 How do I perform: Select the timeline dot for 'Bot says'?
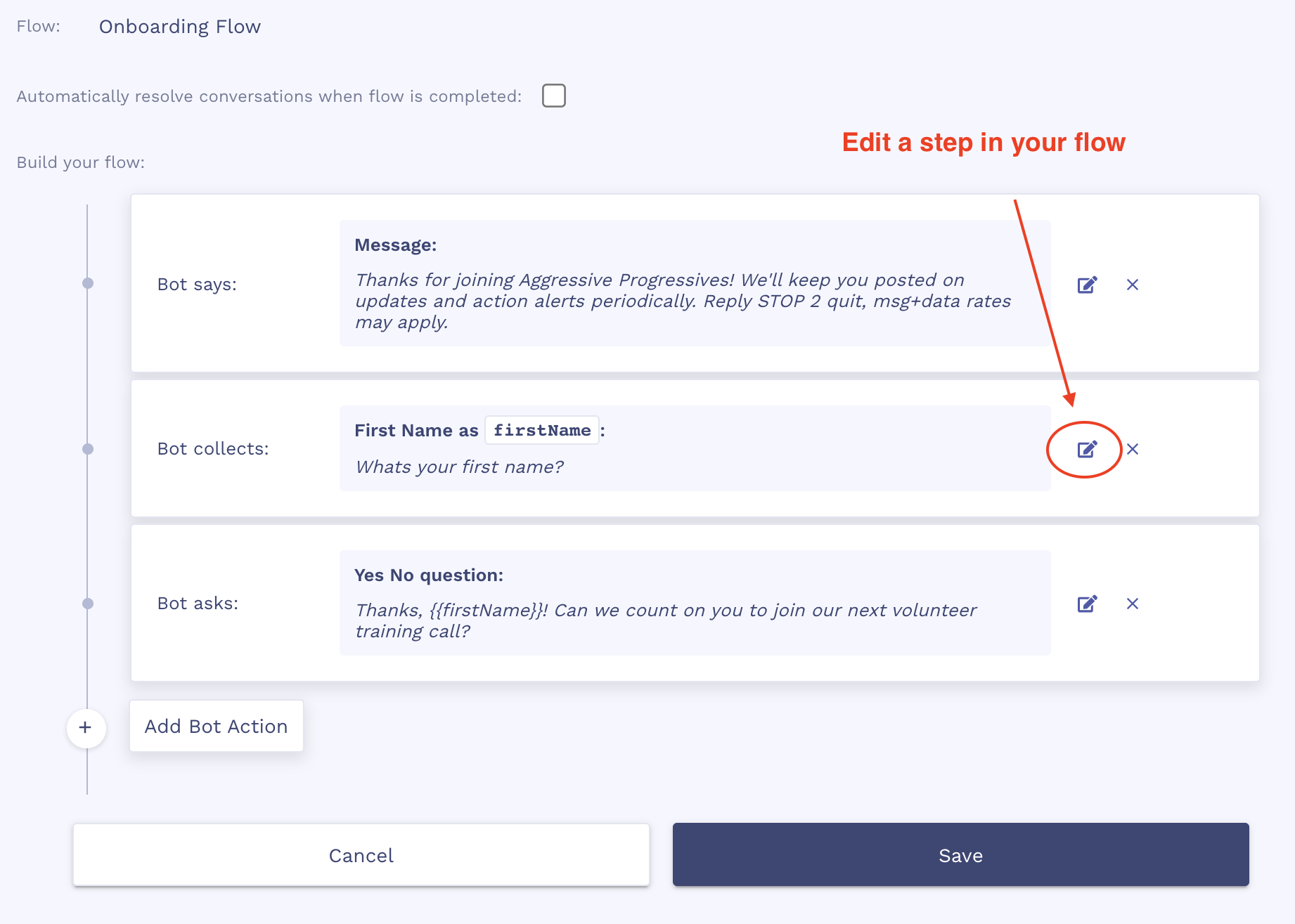[x=88, y=283]
